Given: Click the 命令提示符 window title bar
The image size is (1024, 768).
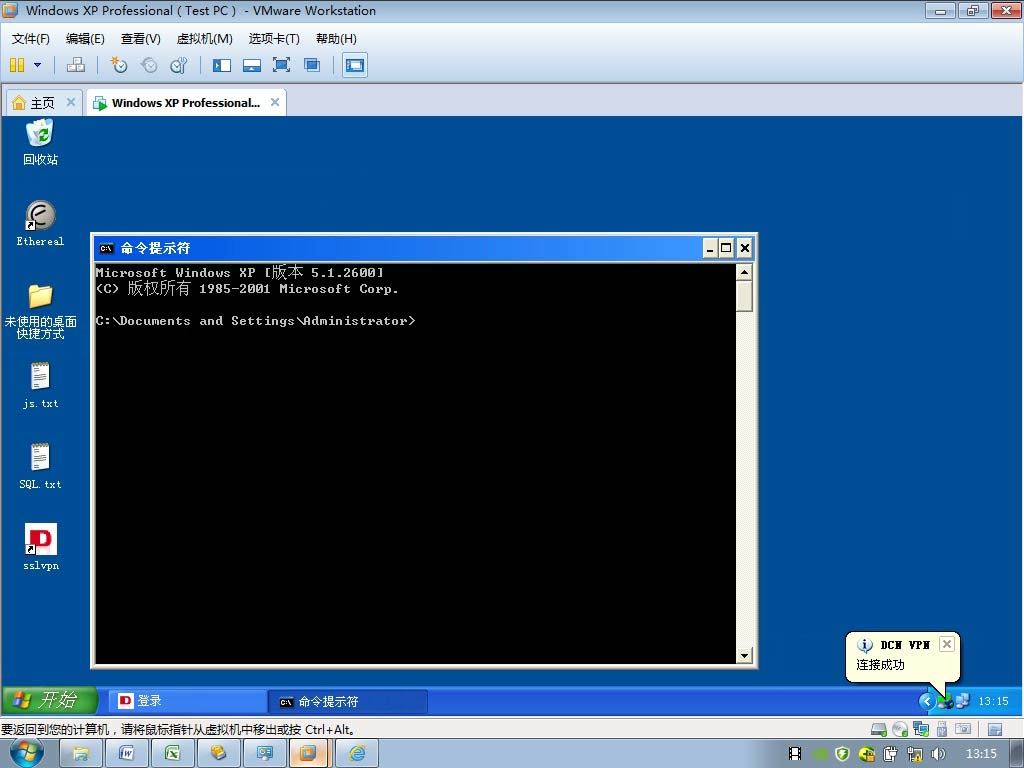Looking at the screenshot, I should [398, 248].
